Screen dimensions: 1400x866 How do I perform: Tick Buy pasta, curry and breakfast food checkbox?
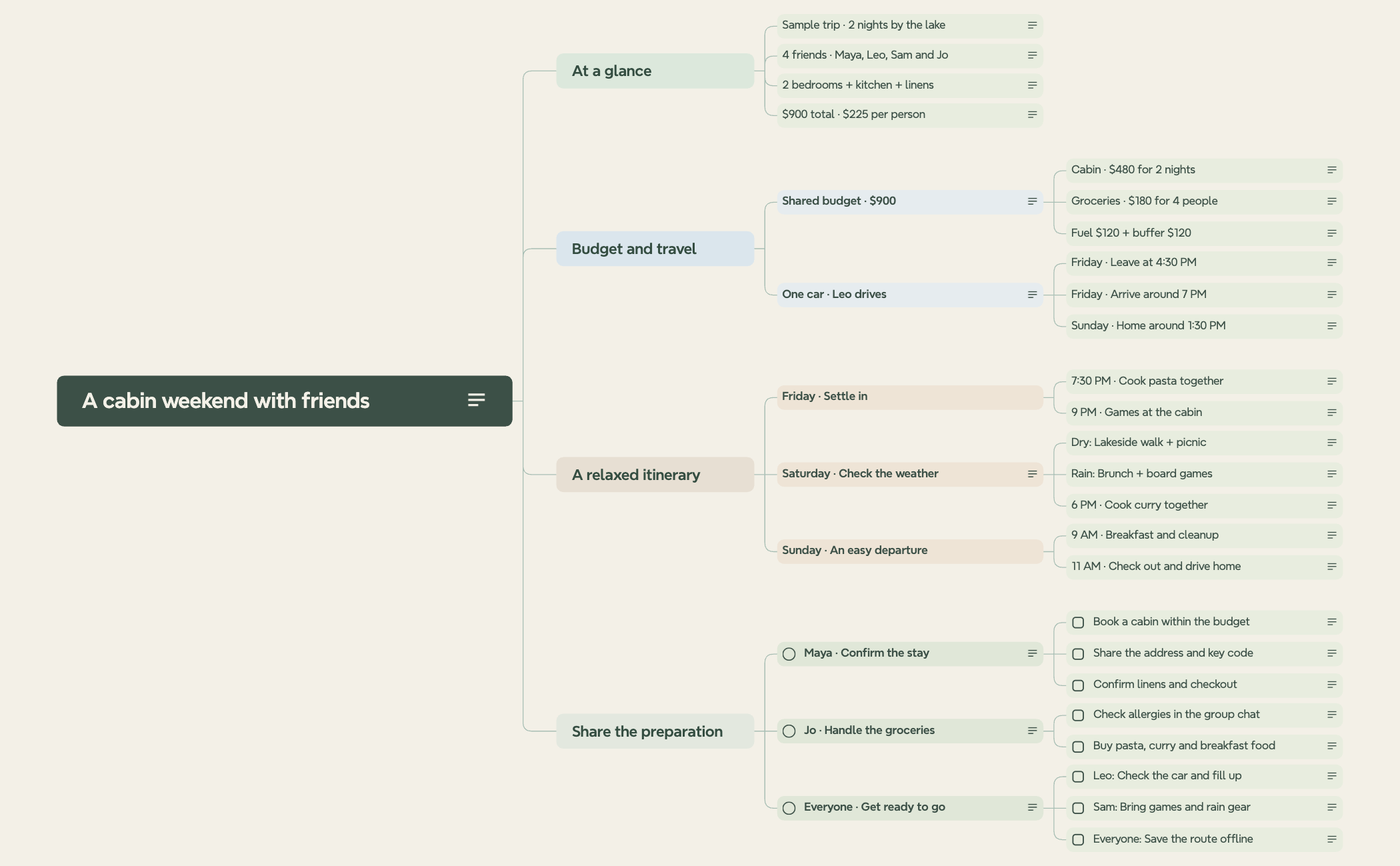(x=1078, y=747)
